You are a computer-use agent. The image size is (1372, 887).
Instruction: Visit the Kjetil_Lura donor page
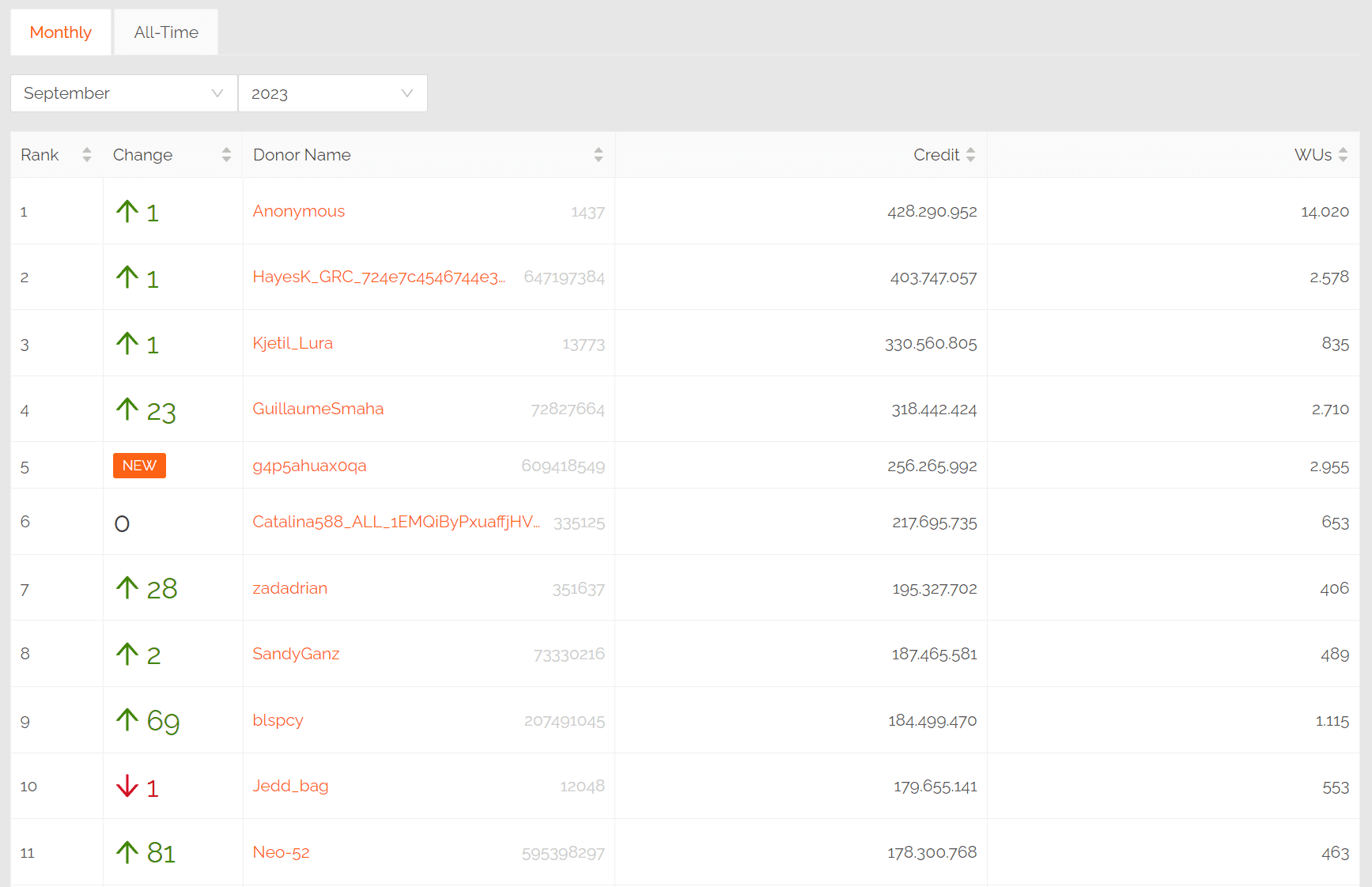pos(293,343)
